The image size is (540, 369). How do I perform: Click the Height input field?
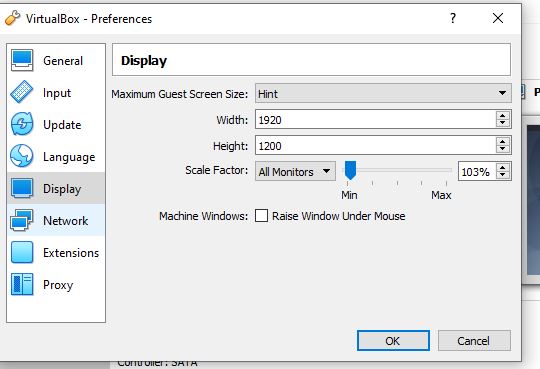tap(375, 145)
